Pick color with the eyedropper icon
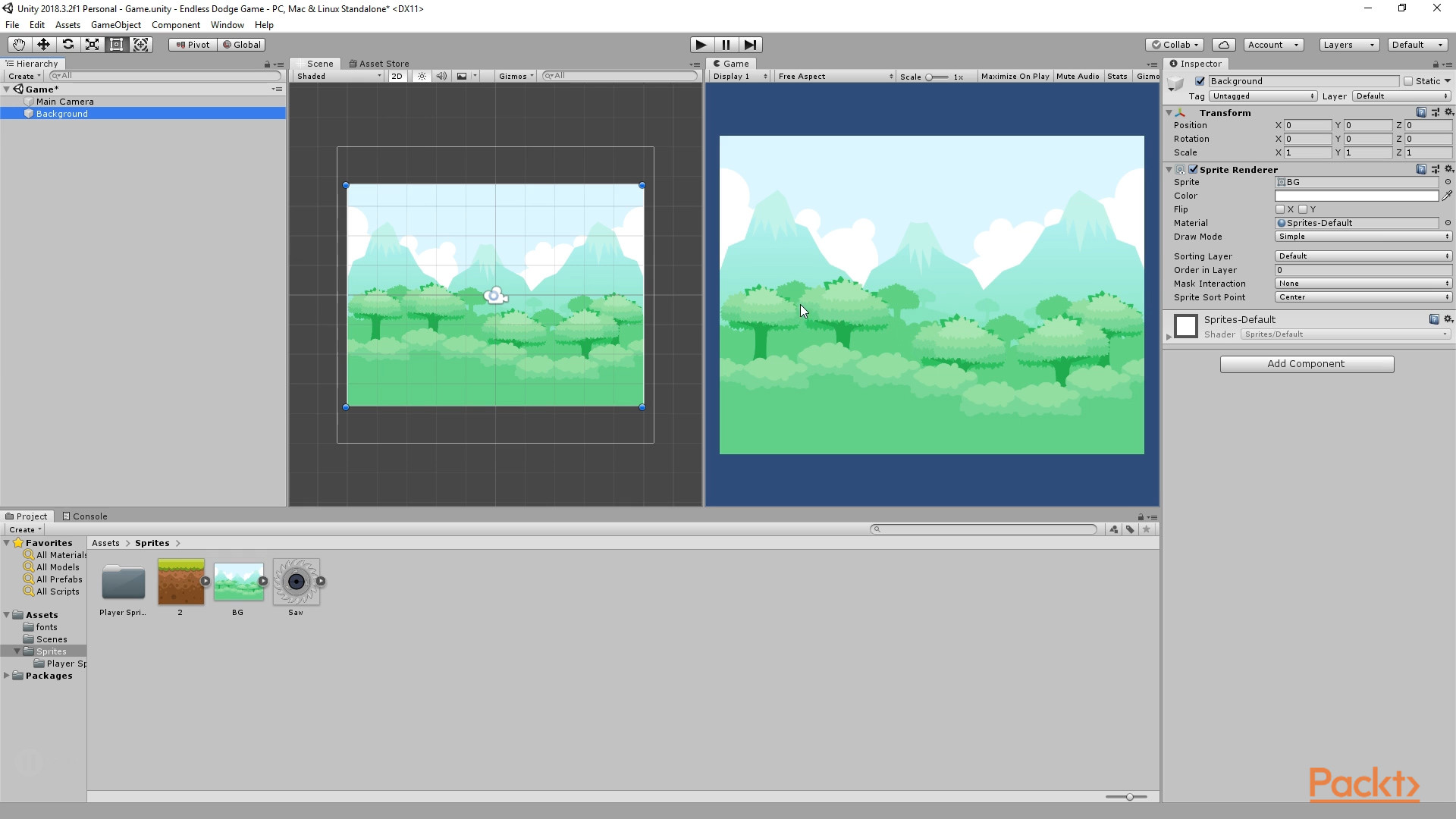 click(1447, 196)
